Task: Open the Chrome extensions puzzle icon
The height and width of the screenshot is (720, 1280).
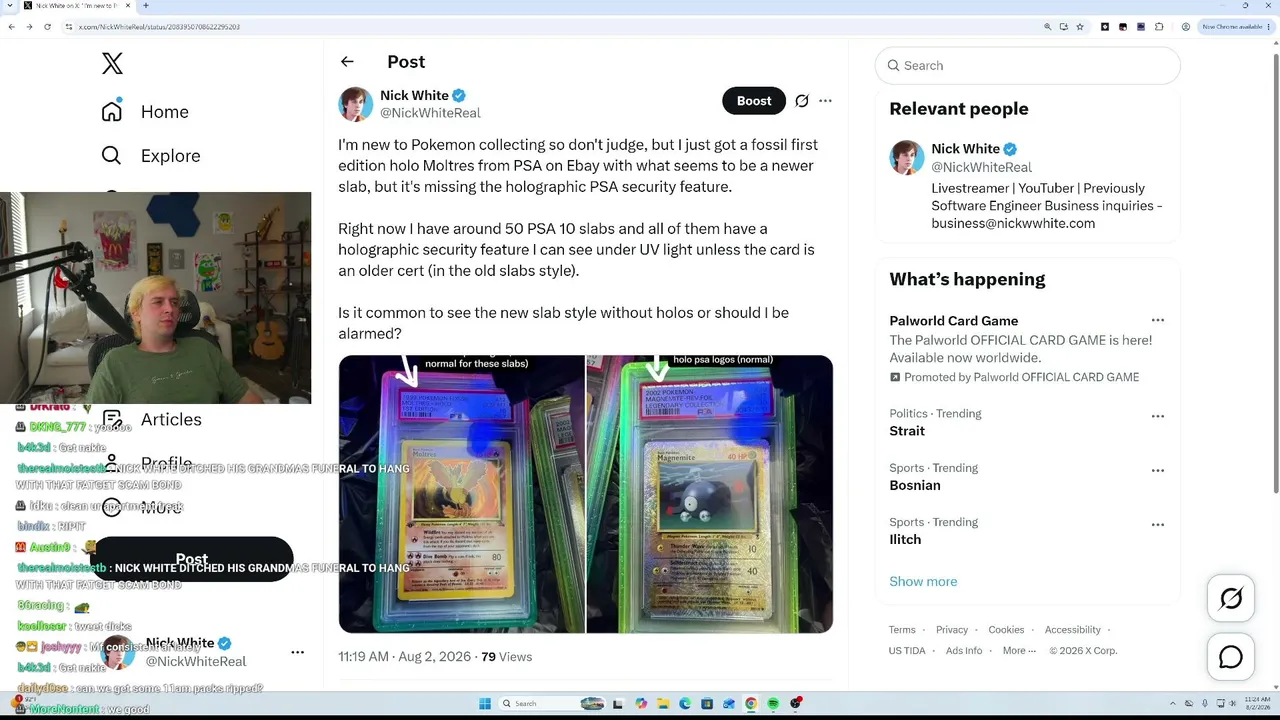Action: pyautogui.click(x=1159, y=27)
